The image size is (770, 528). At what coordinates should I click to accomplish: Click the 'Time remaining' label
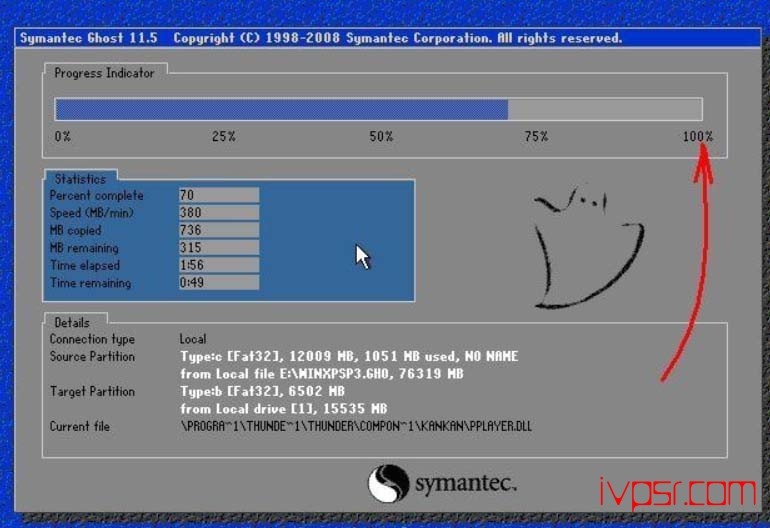(90, 283)
